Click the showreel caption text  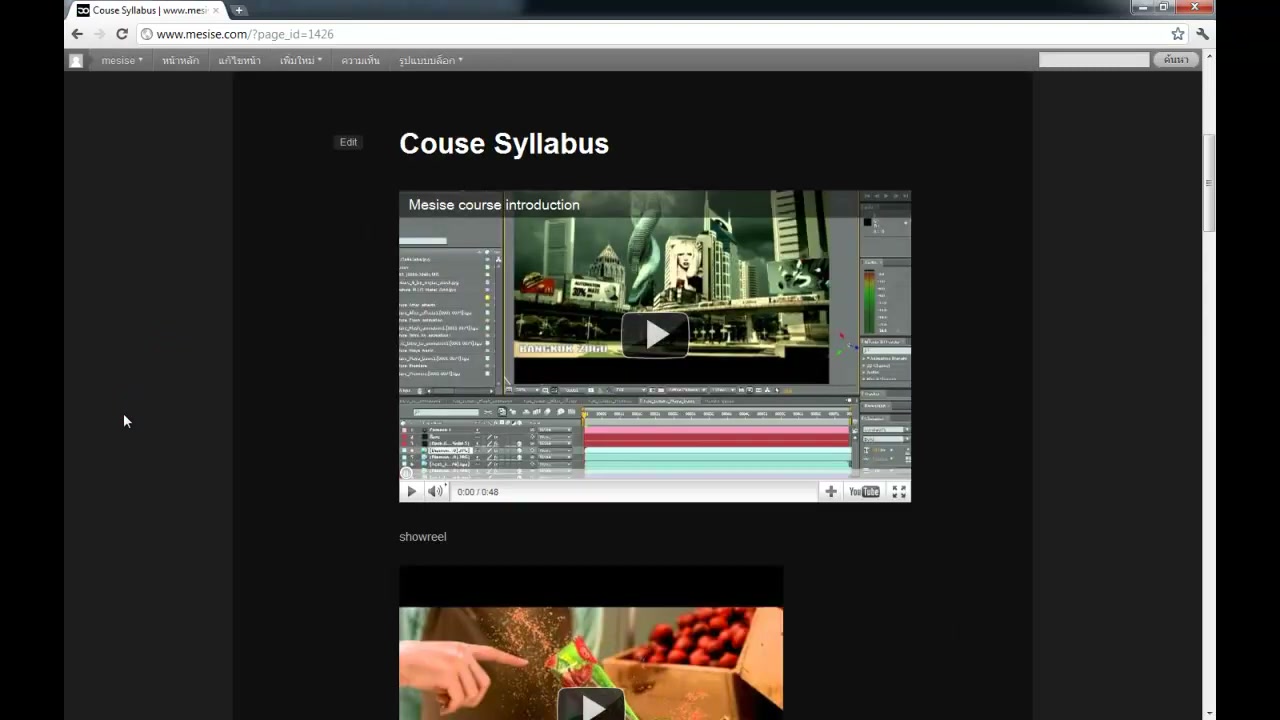423,537
